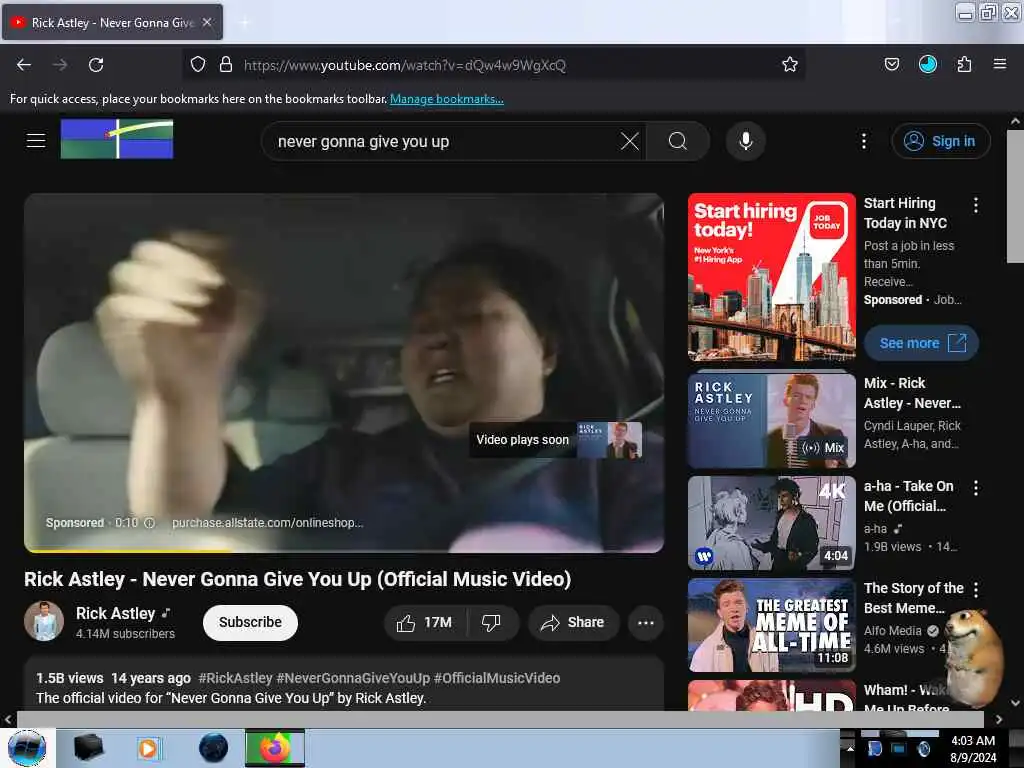Click See more on the sponsored ad

click(x=921, y=343)
